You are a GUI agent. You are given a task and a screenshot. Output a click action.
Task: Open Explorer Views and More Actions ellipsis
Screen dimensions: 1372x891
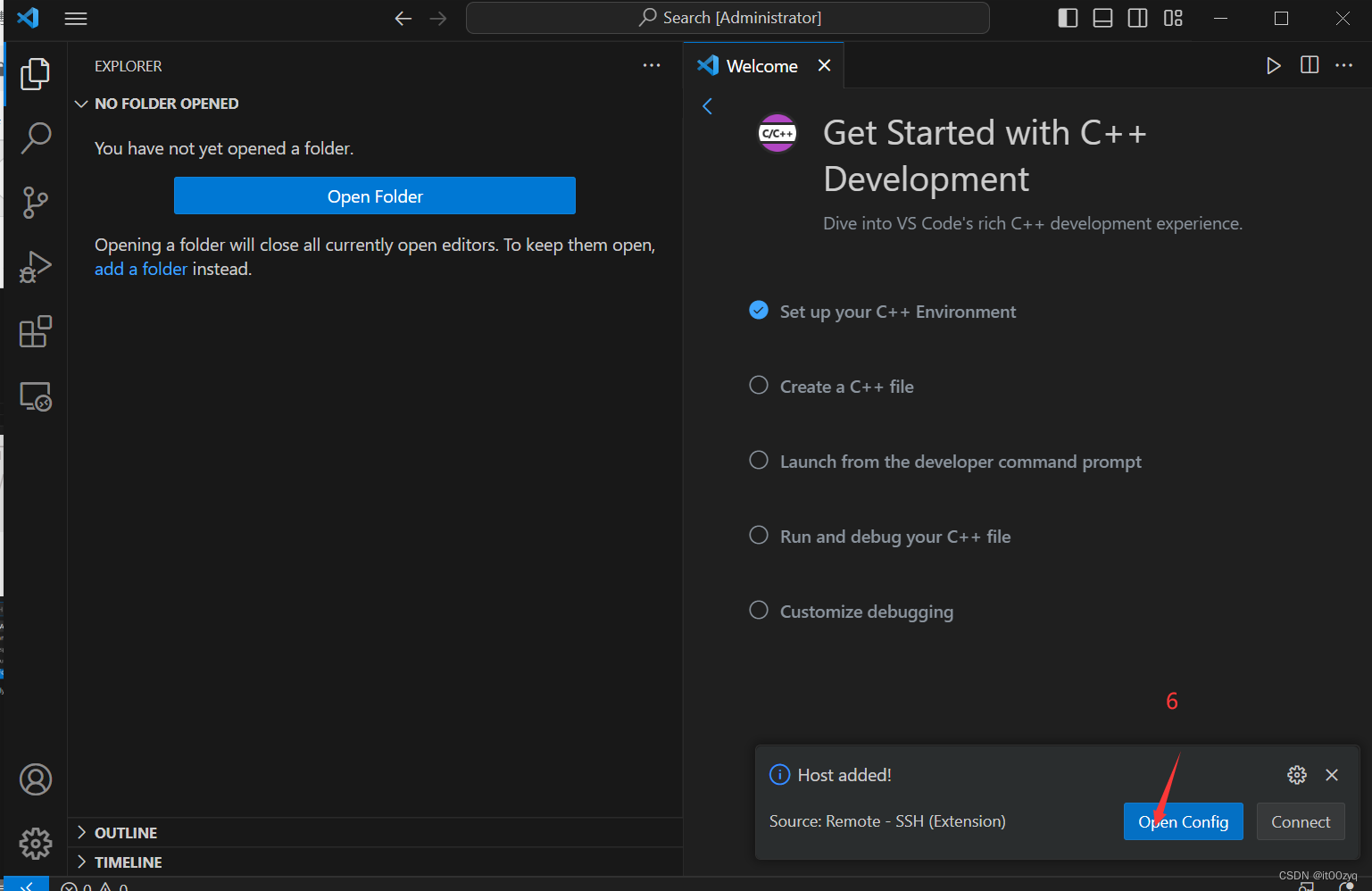click(x=652, y=65)
